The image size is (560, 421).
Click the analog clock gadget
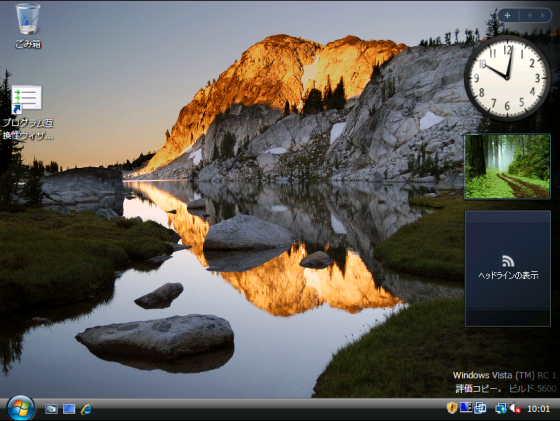(x=507, y=78)
